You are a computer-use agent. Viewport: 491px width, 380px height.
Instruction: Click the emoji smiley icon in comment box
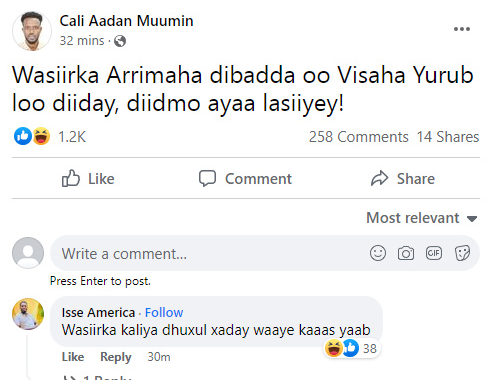pos(378,253)
